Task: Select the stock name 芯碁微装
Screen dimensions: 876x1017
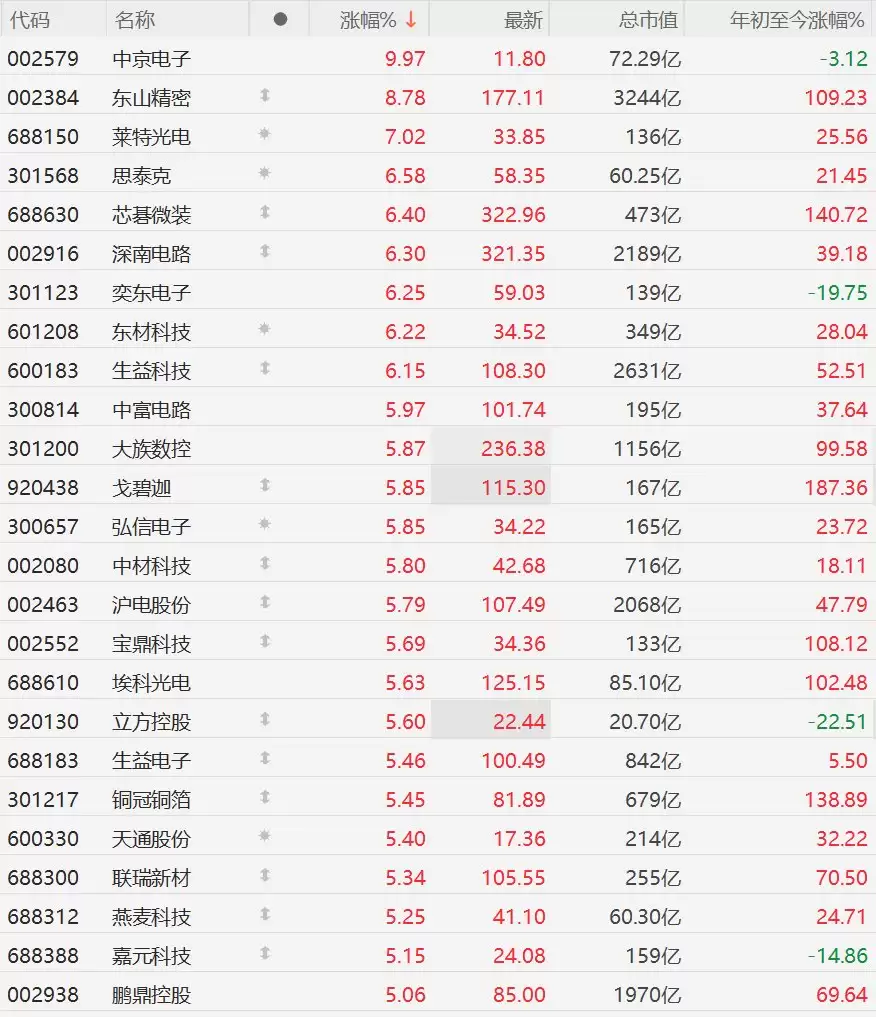Action: (x=151, y=215)
